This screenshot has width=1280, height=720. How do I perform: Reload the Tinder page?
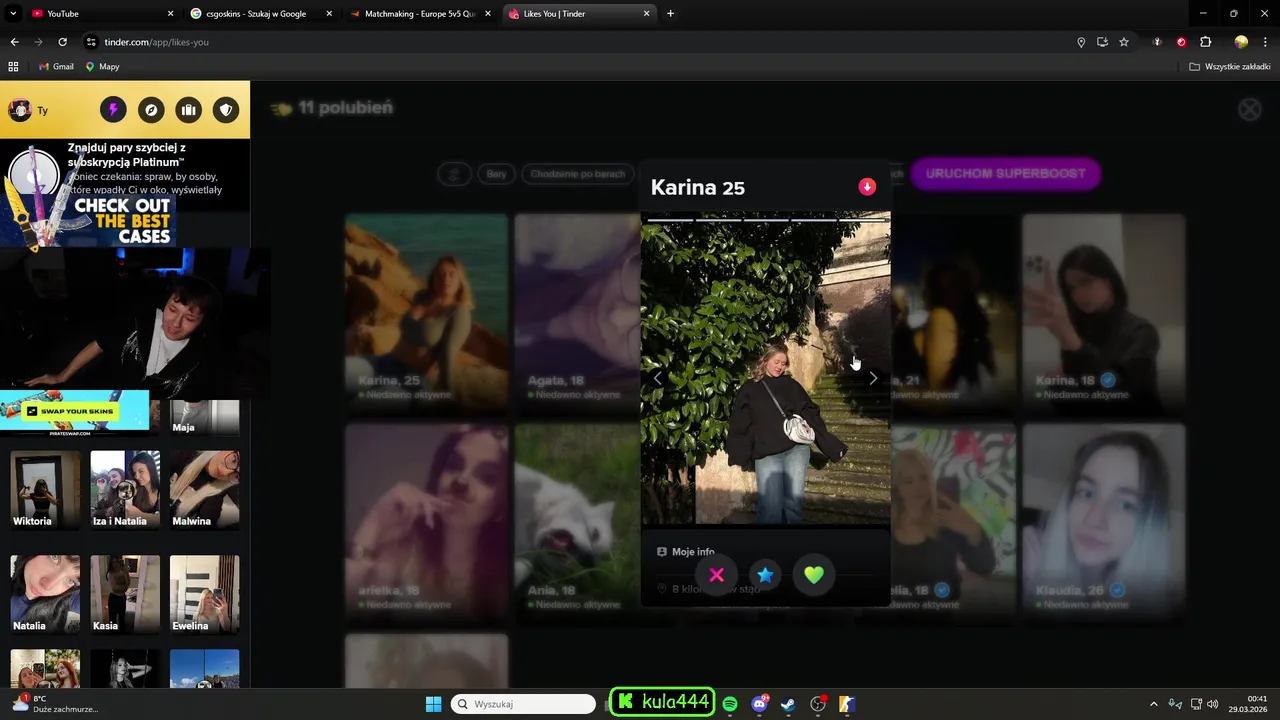(62, 42)
